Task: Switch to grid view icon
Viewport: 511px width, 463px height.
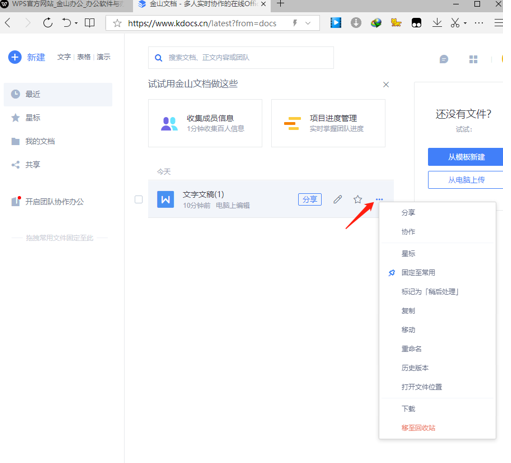Action: pos(473,59)
